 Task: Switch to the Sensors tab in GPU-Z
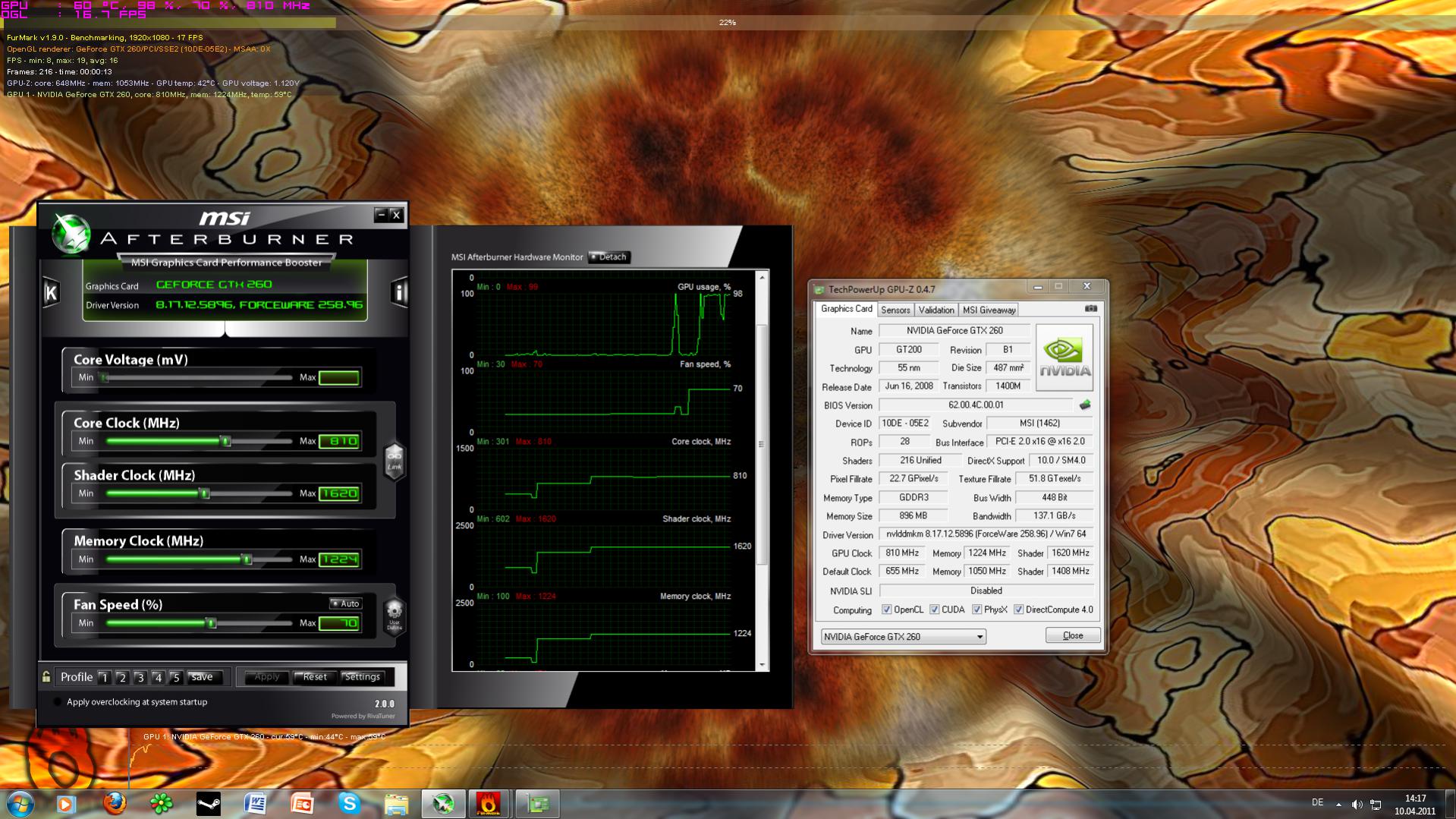point(895,310)
